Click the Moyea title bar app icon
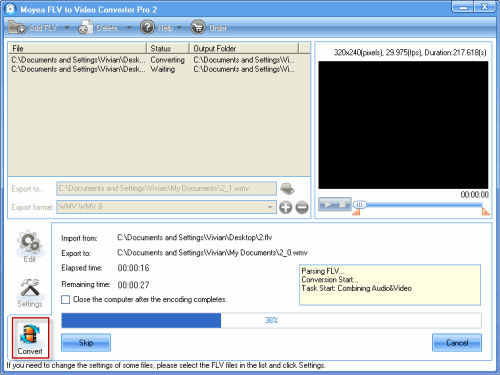The width and height of the screenshot is (500, 375). 10,9
